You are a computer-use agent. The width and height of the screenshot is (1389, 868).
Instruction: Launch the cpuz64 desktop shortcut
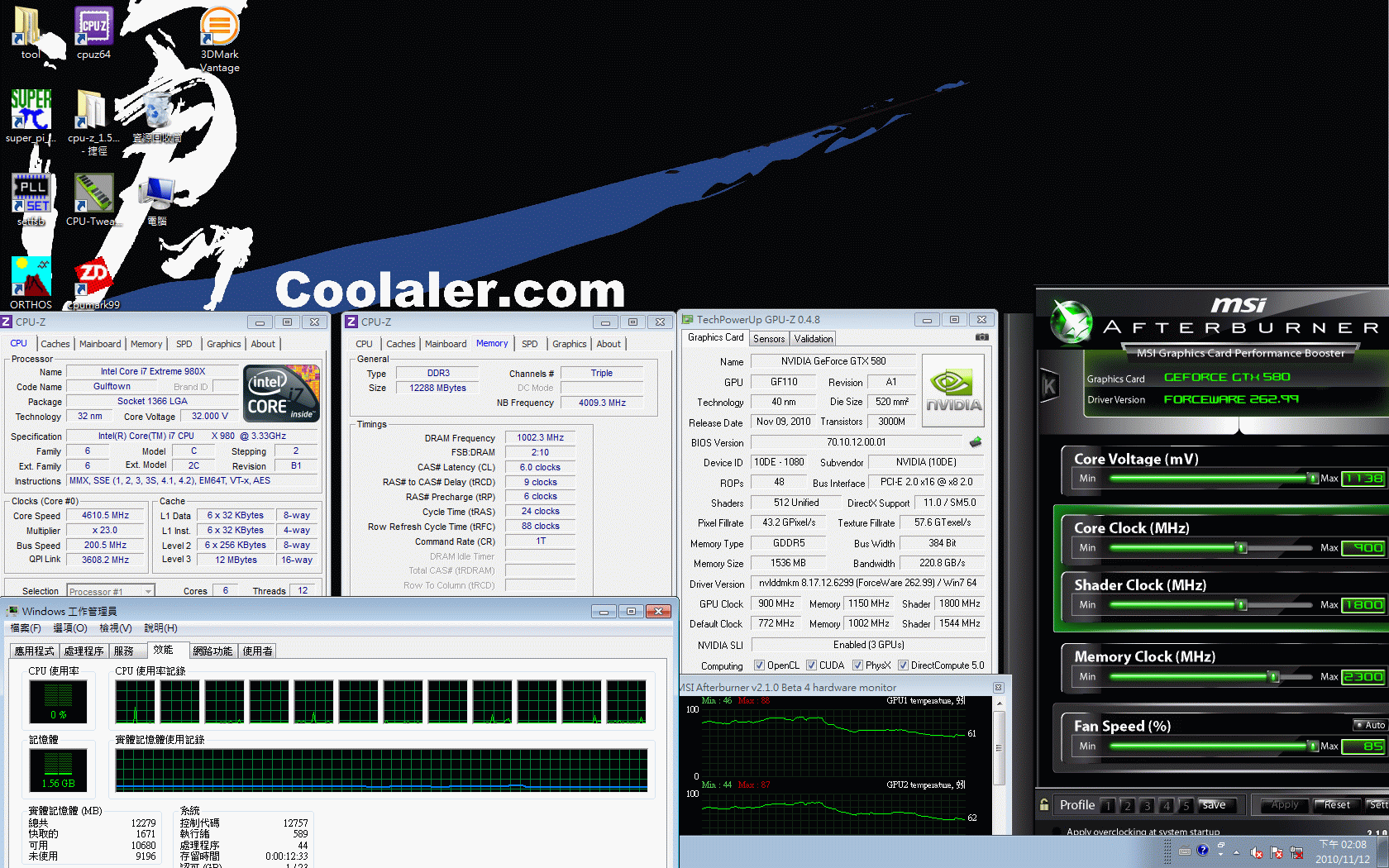[x=93, y=33]
